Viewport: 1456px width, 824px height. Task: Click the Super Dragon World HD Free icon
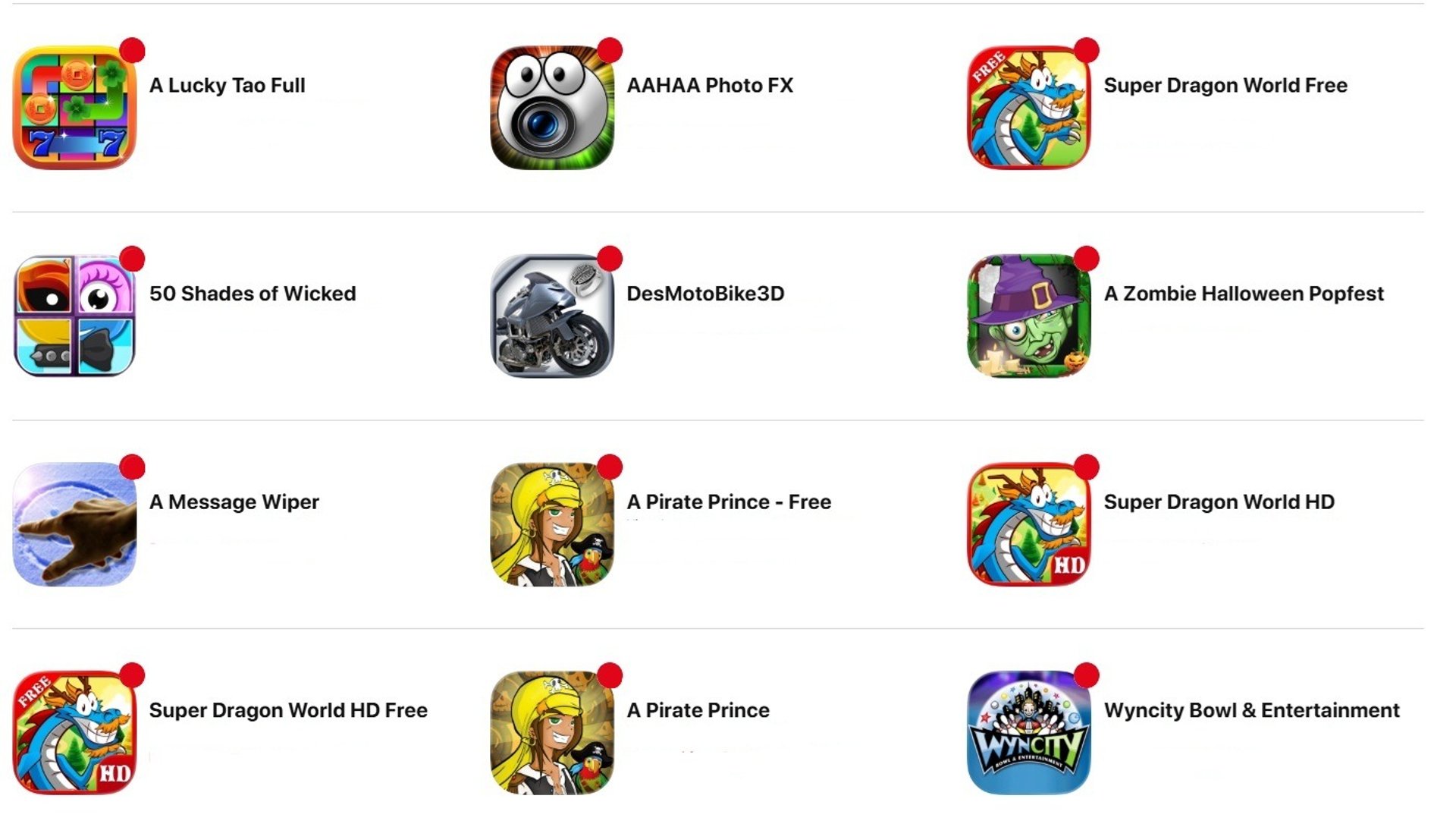pos(74,732)
